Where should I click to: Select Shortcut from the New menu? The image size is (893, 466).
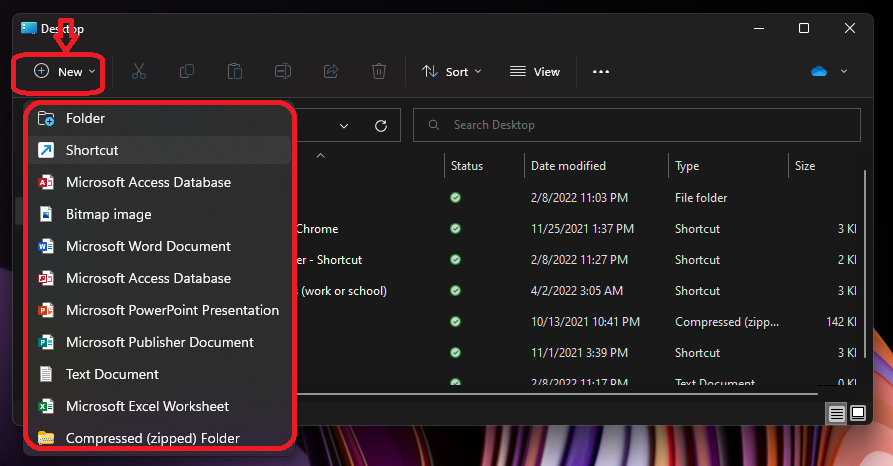160,150
